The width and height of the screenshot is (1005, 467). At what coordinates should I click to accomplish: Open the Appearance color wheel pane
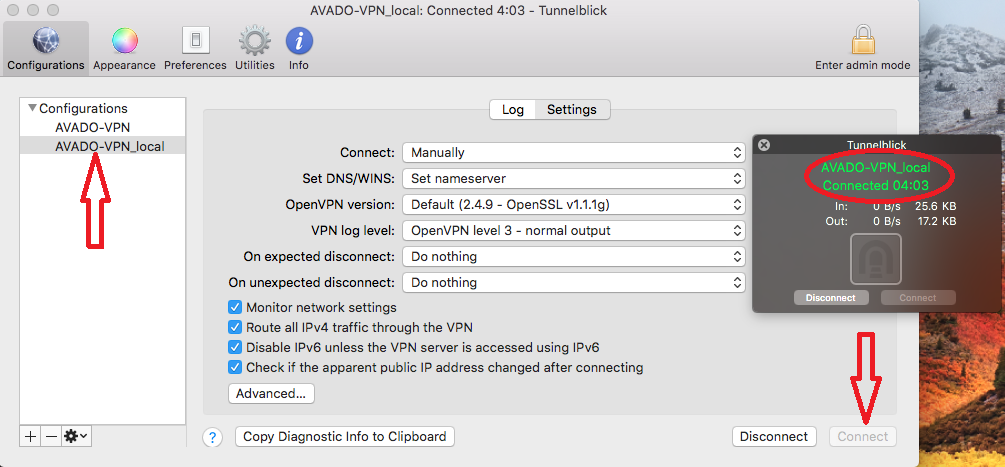click(124, 49)
